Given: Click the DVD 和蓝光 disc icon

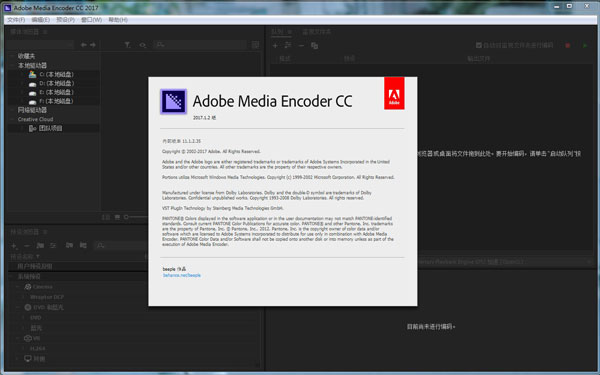Looking at the screenshot, I should (x=28, y=307).
